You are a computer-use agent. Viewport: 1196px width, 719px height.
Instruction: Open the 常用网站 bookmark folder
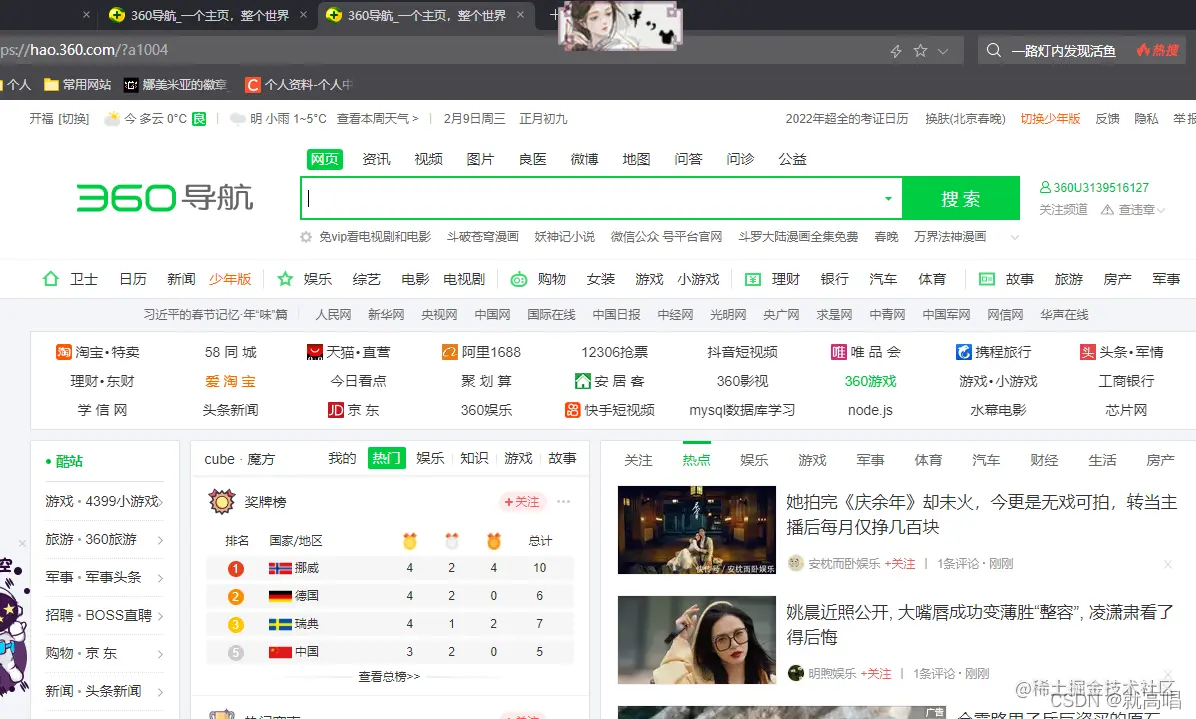[x=78, y=85]
